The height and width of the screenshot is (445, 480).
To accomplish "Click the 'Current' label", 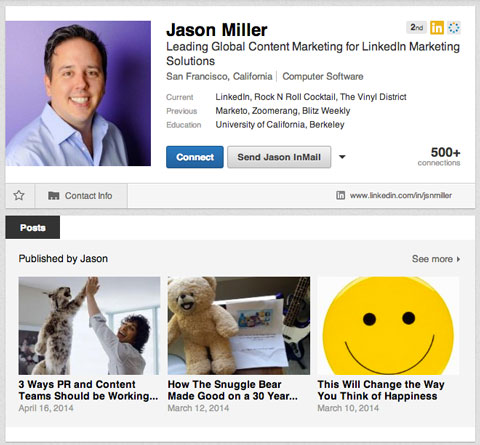I will [180, 97].
